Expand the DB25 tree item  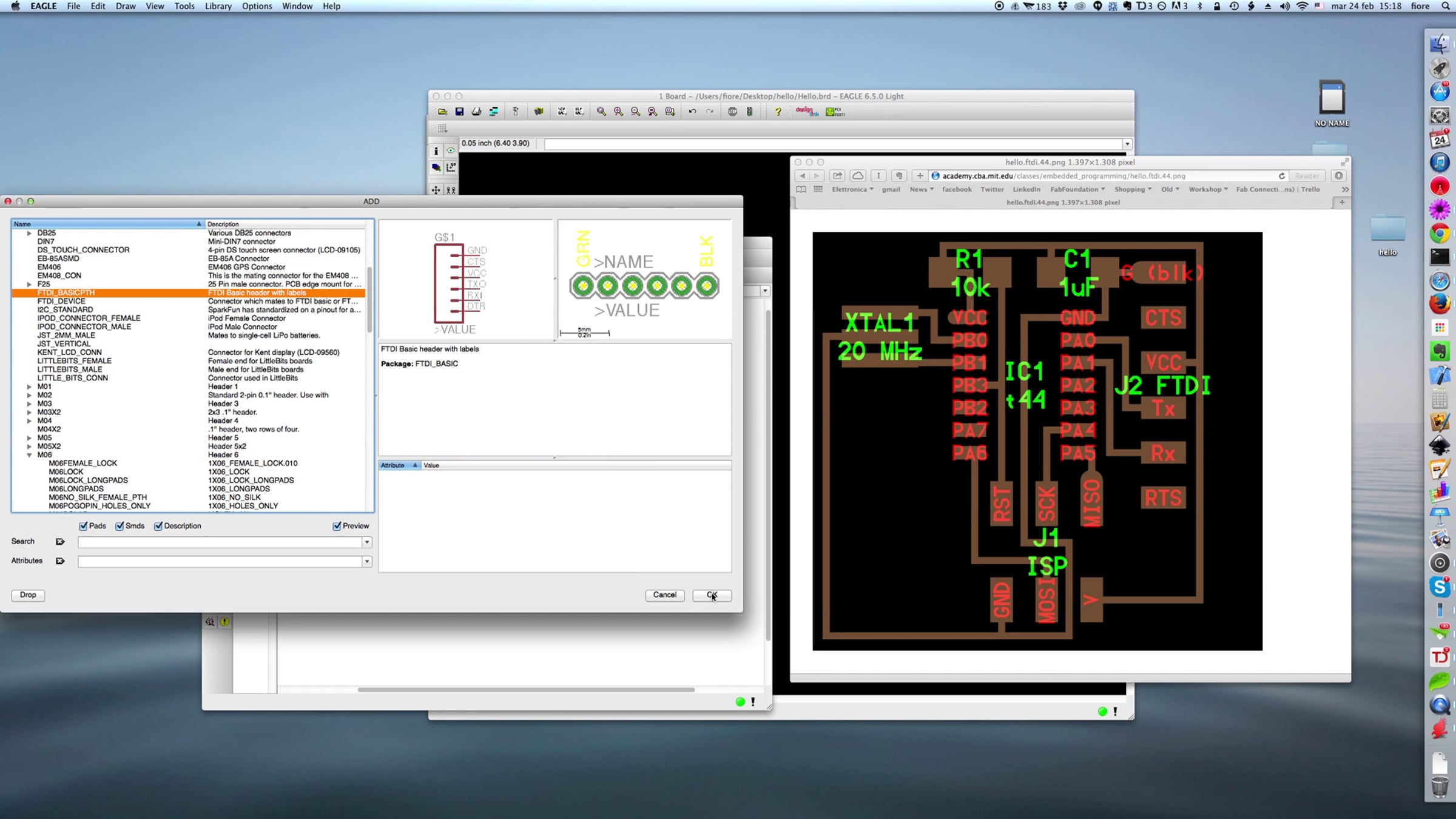pyautogui.click(x=29, y=233)
